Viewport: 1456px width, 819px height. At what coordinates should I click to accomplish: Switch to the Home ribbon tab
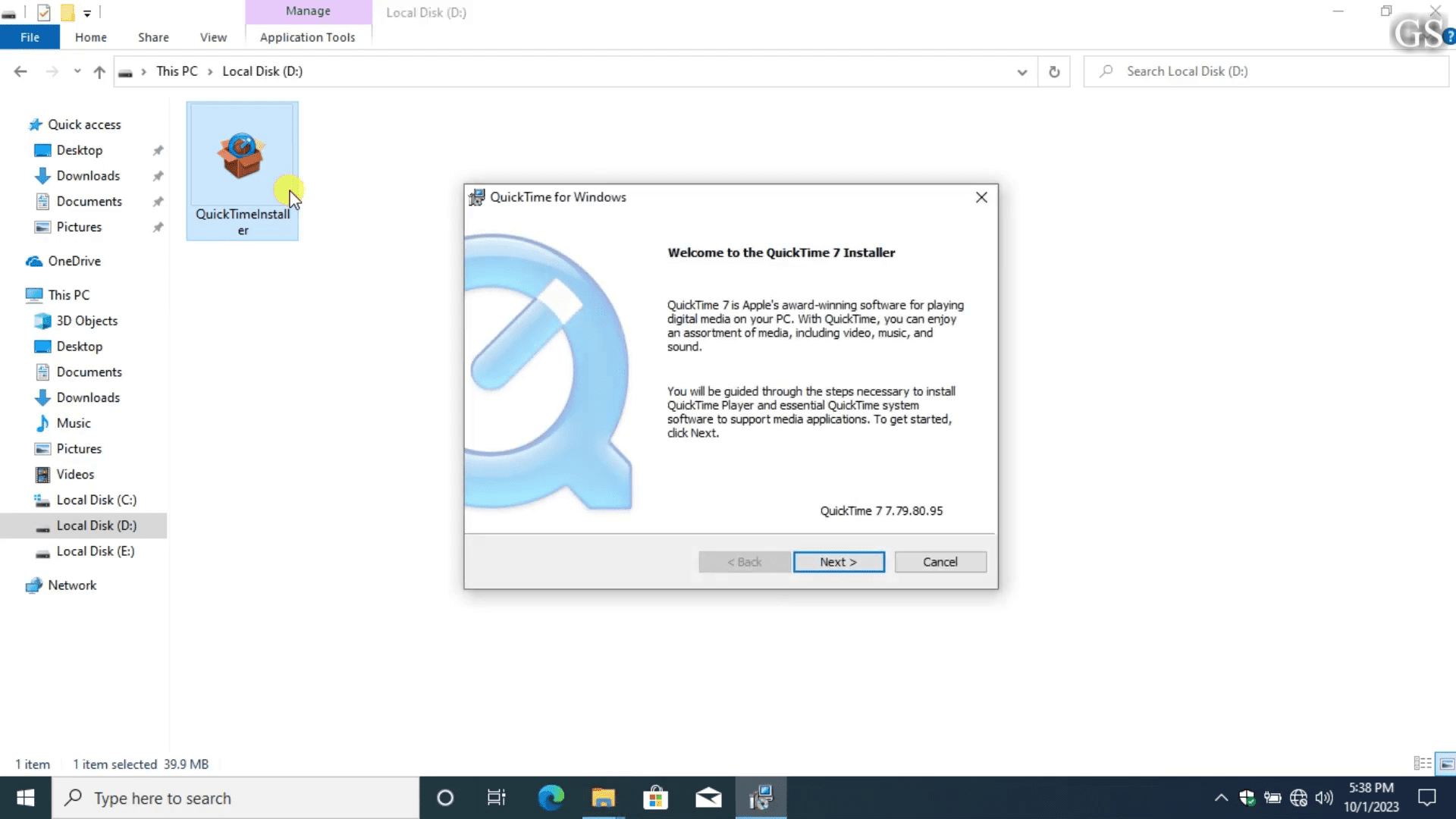point(91,37)
